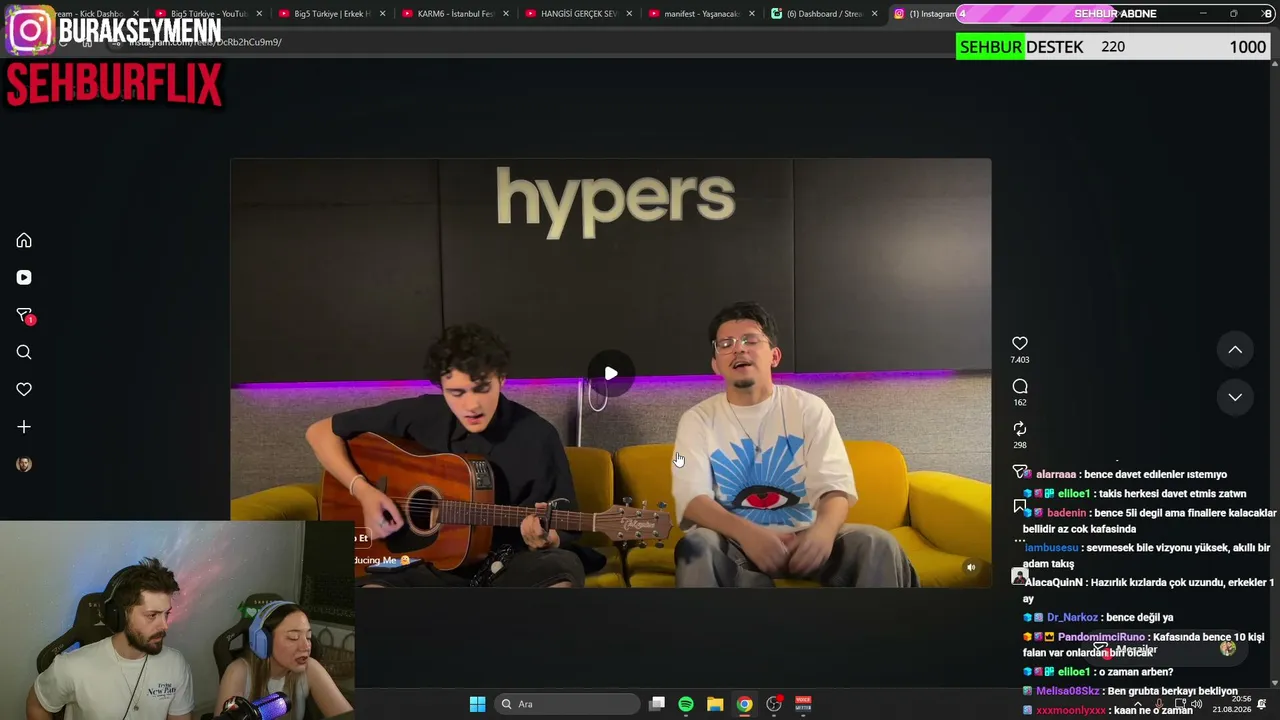
Task: Open the Windows notification center bell
Action: pyautogui.click(x=1262, y=704)
